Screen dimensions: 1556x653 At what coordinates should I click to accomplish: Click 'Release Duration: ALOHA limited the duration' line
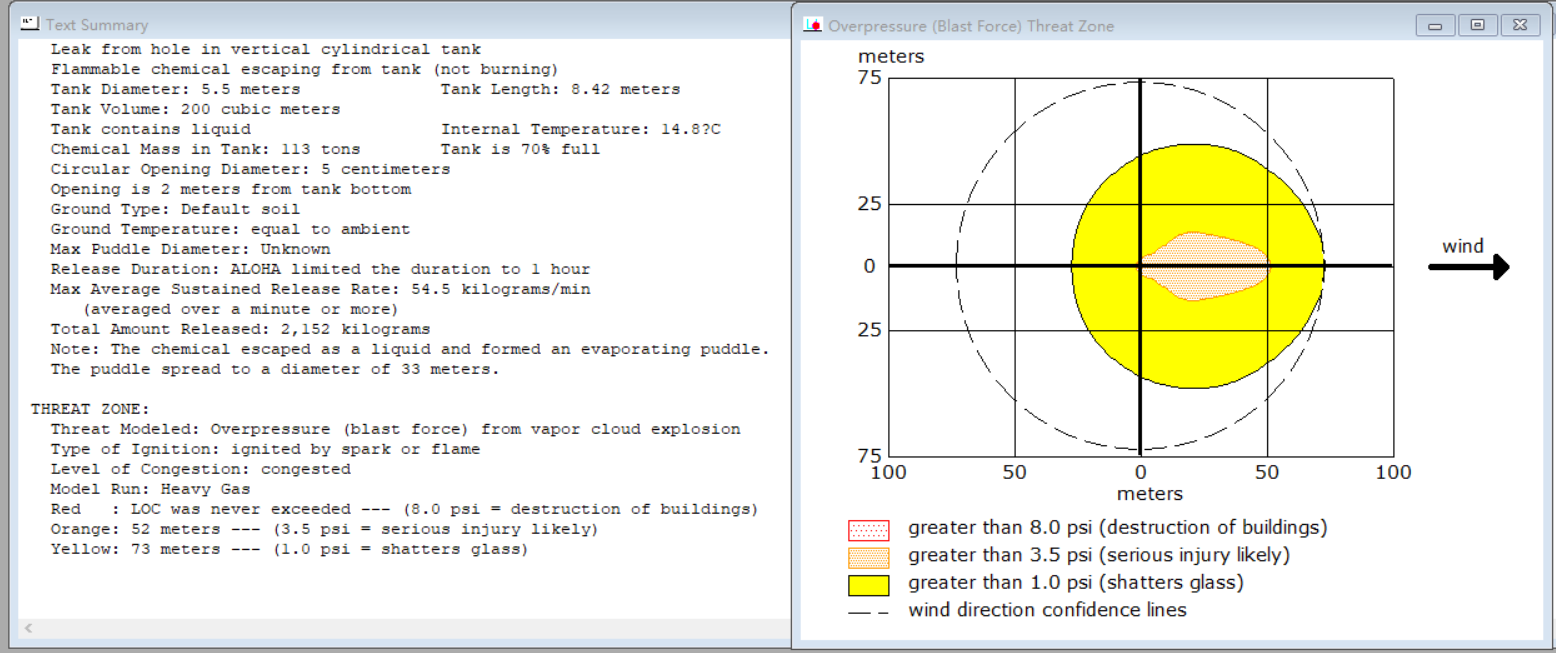tap(320, 269)
